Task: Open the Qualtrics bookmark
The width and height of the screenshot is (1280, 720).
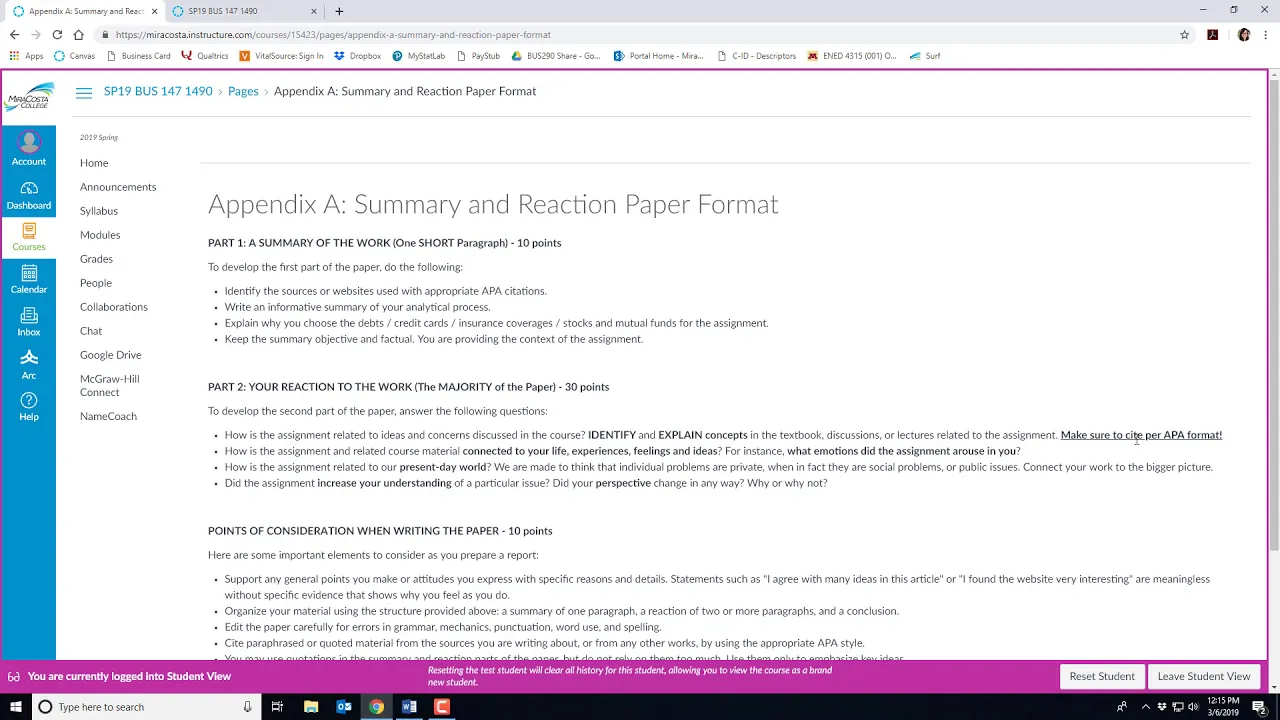Action: [x=204, y=56]
